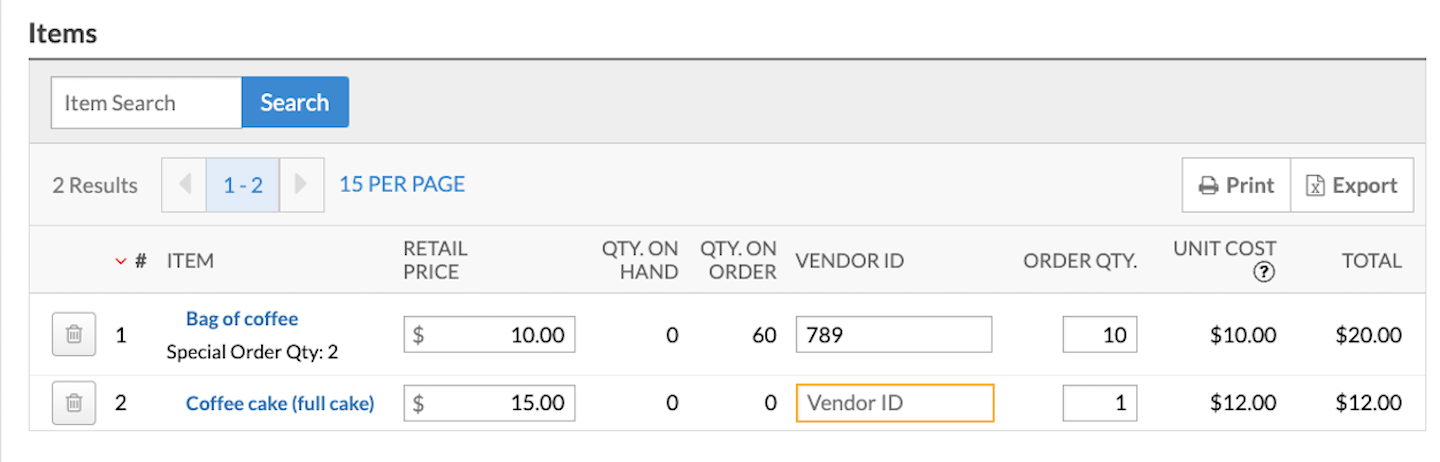The image size is (1440, 462).
Task: Open the 15 PER PAGE selector
Action: coord(402,184)
